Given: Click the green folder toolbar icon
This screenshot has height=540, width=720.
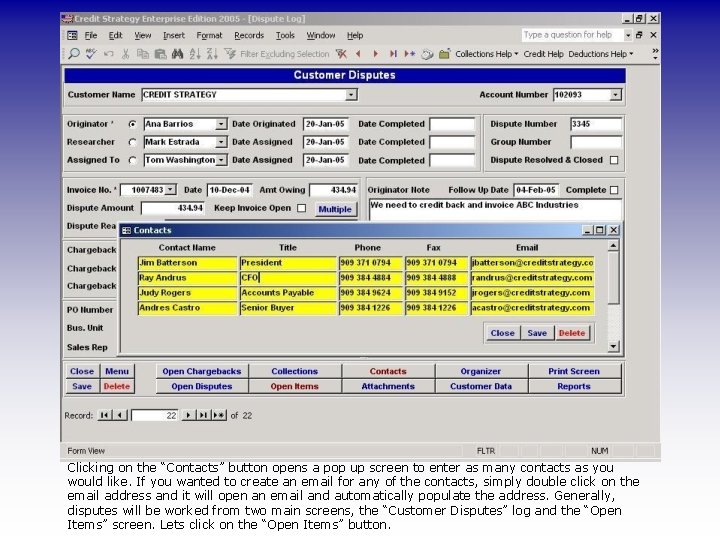Looking at the screenshot, I should pyautogui.click(x=444, y=54).
